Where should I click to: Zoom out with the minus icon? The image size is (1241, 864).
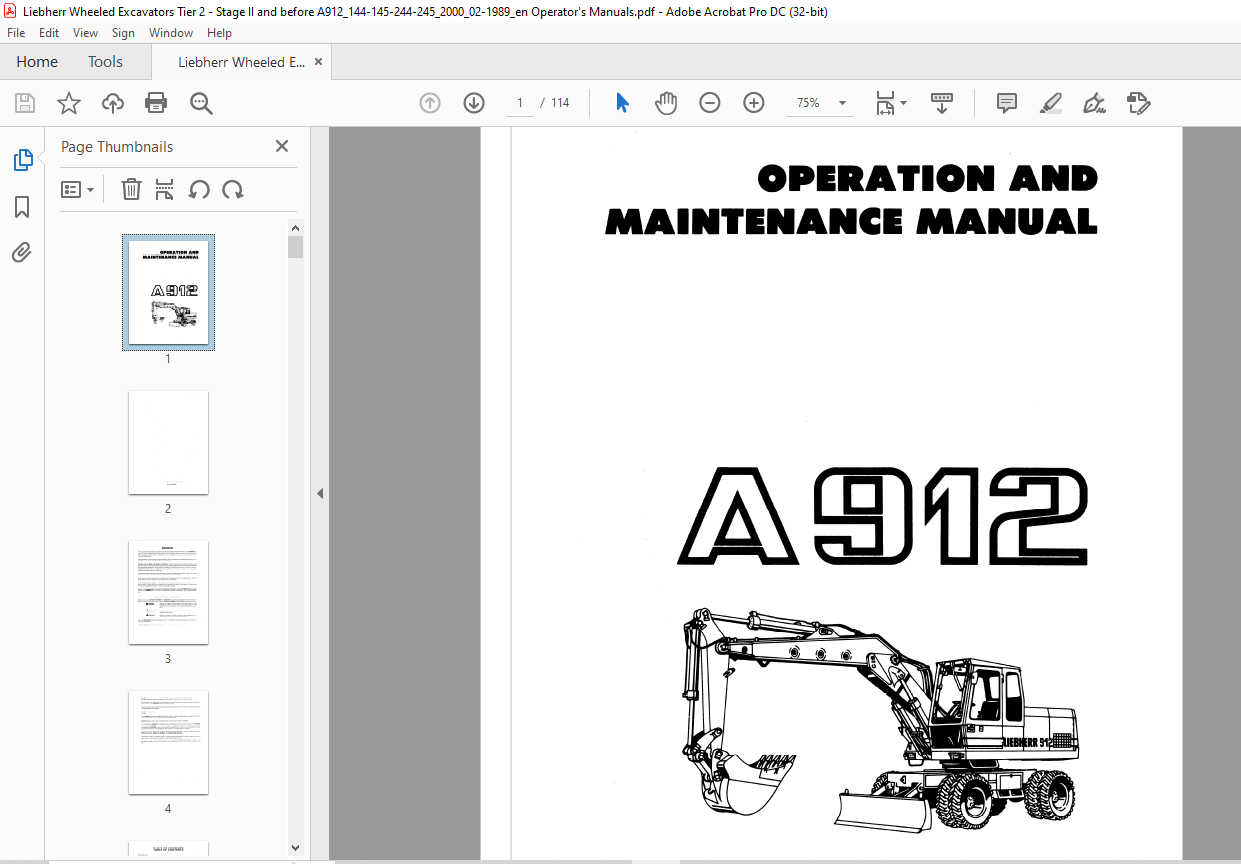[x=710, y=103]
